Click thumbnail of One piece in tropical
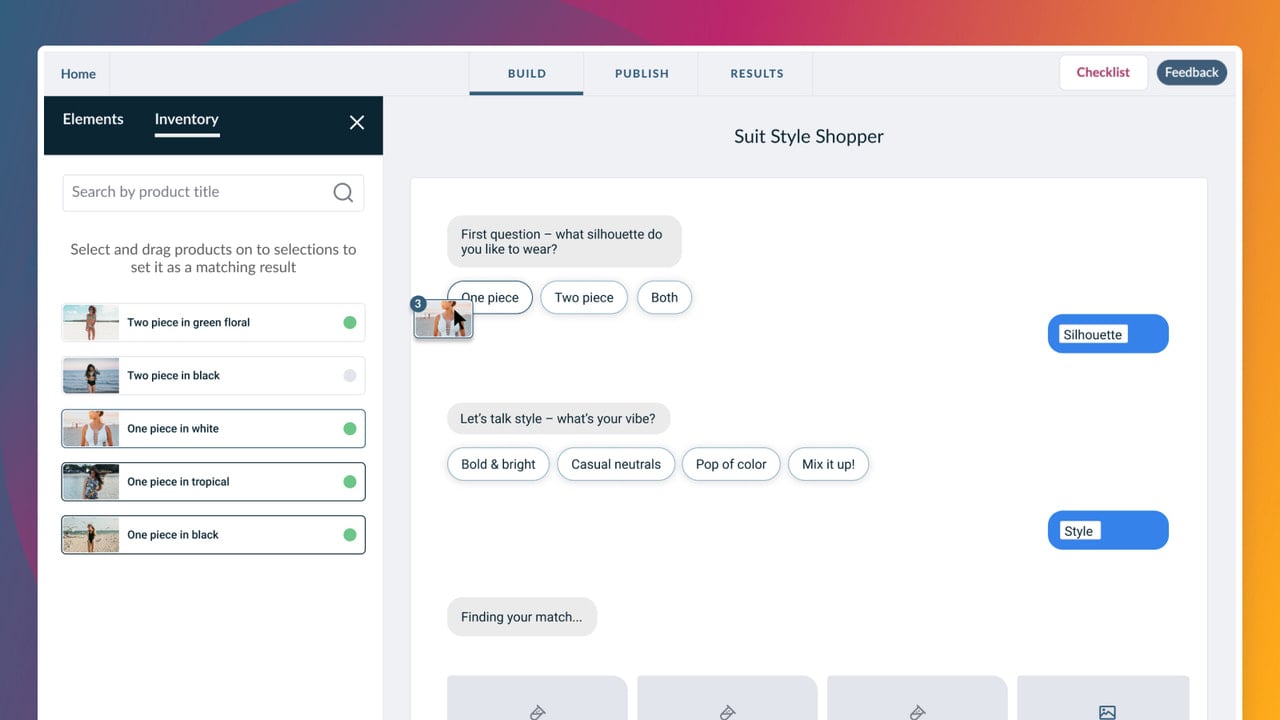 pyautogui.click(x=91, y=482)
